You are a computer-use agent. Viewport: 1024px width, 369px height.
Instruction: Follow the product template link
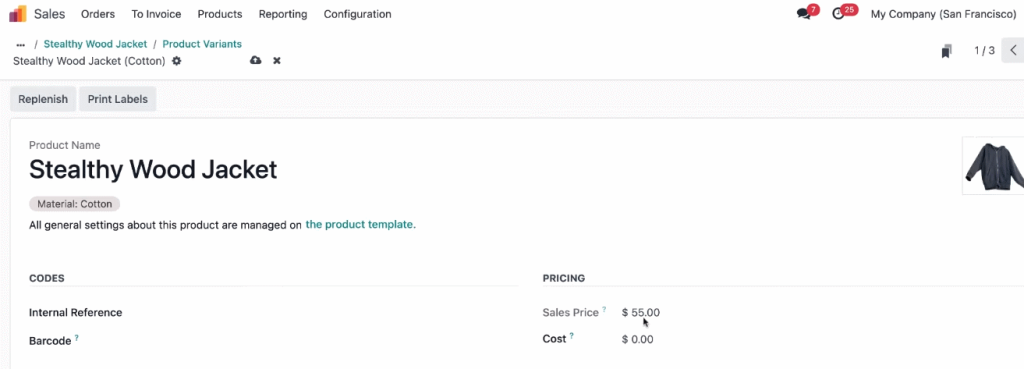tap(360, 224)
